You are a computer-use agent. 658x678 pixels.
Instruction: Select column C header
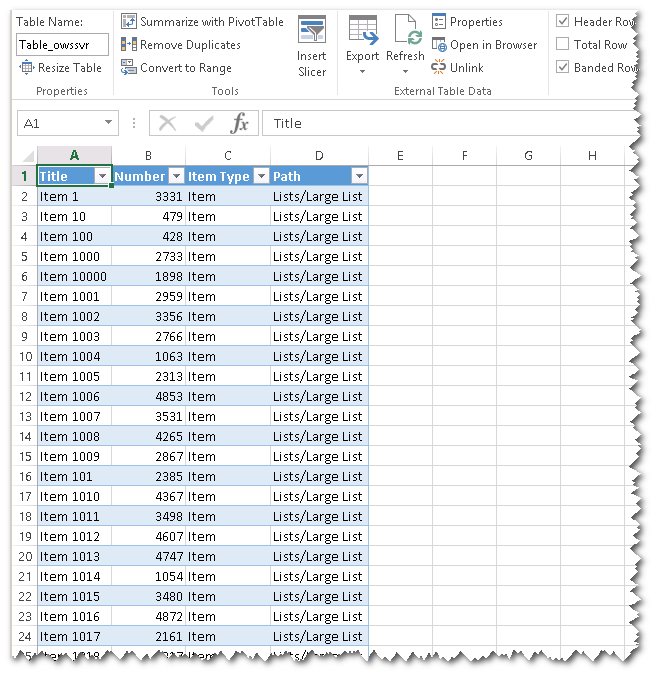coord(228,156)
